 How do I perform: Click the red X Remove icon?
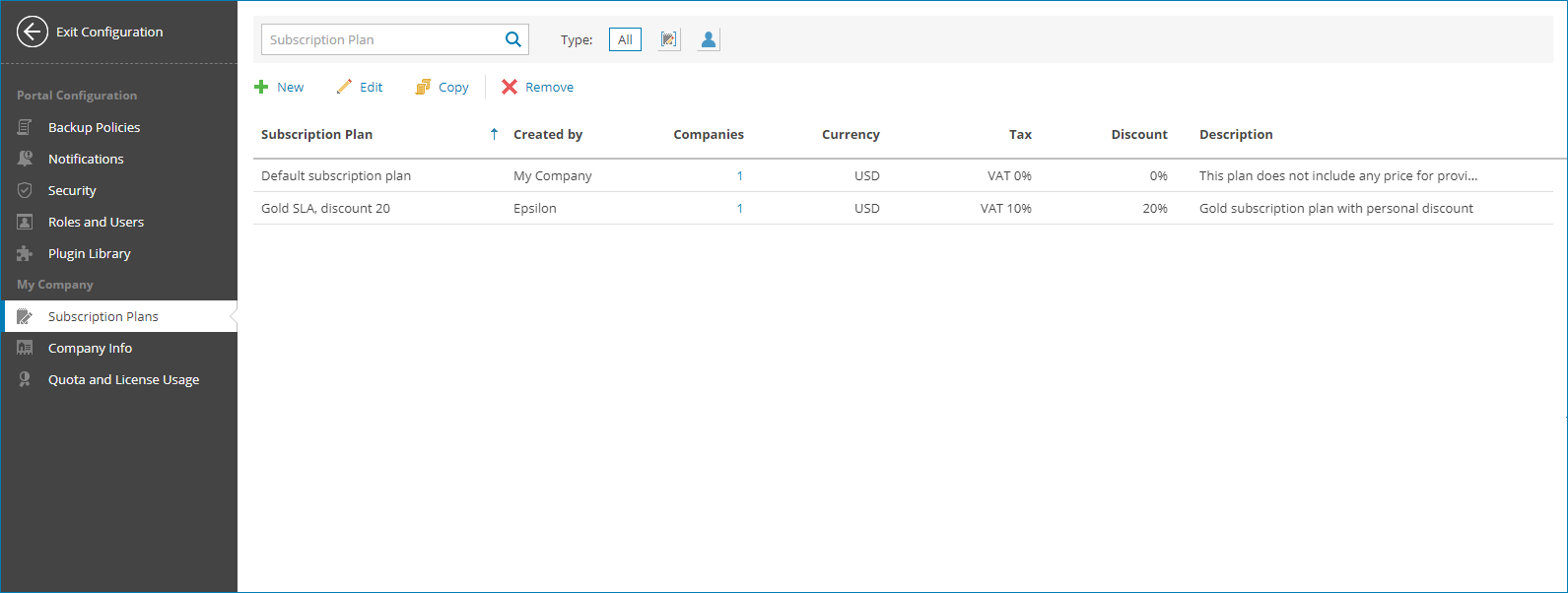pos(510,87)
